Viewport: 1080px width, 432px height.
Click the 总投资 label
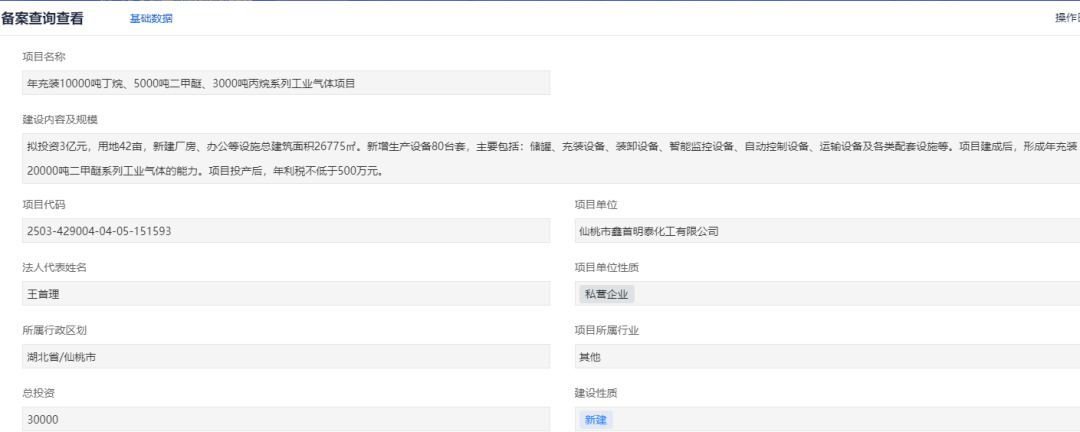[x=38, y=393]
